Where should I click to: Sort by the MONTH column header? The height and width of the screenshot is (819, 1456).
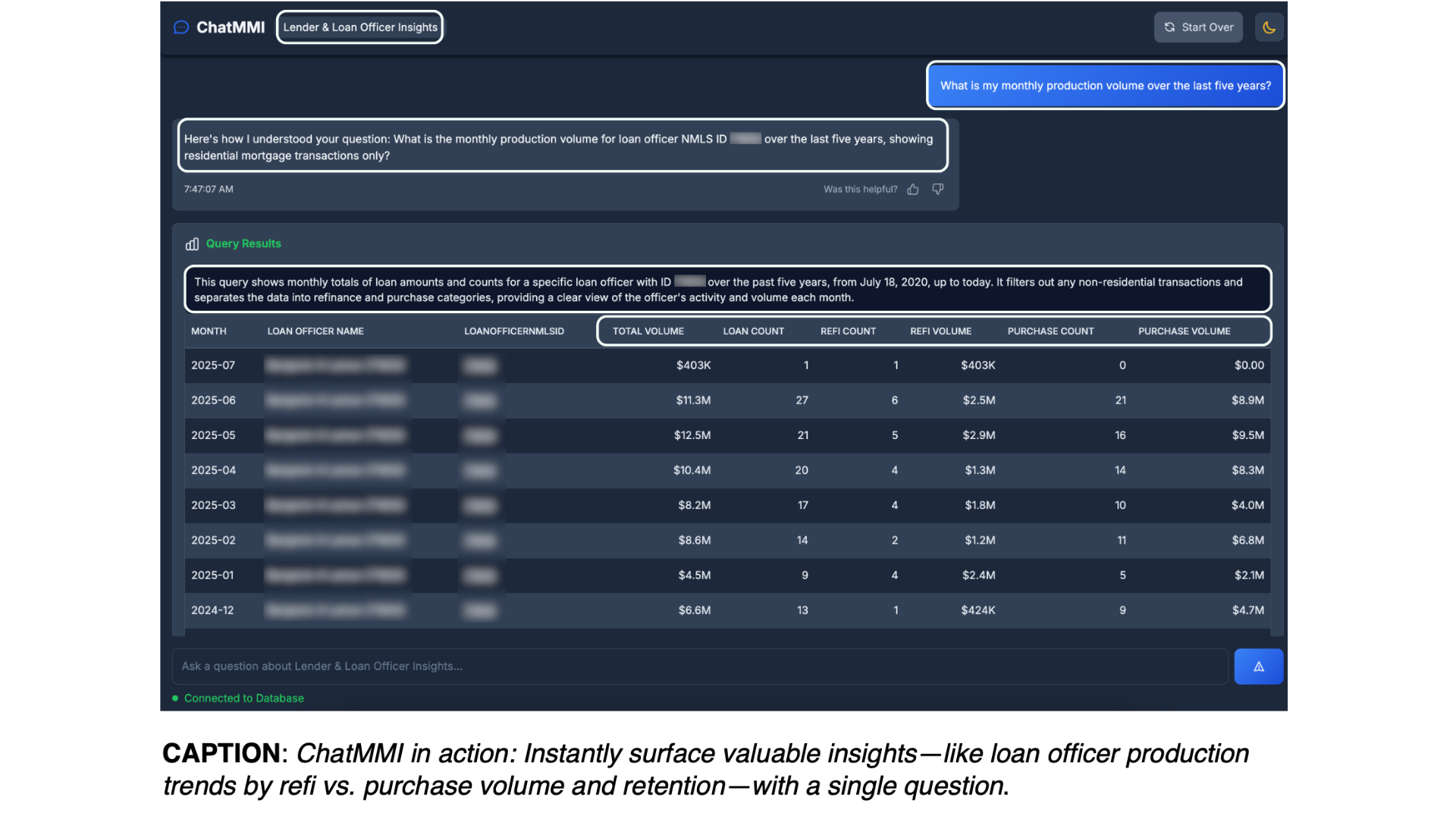[209, 331]
